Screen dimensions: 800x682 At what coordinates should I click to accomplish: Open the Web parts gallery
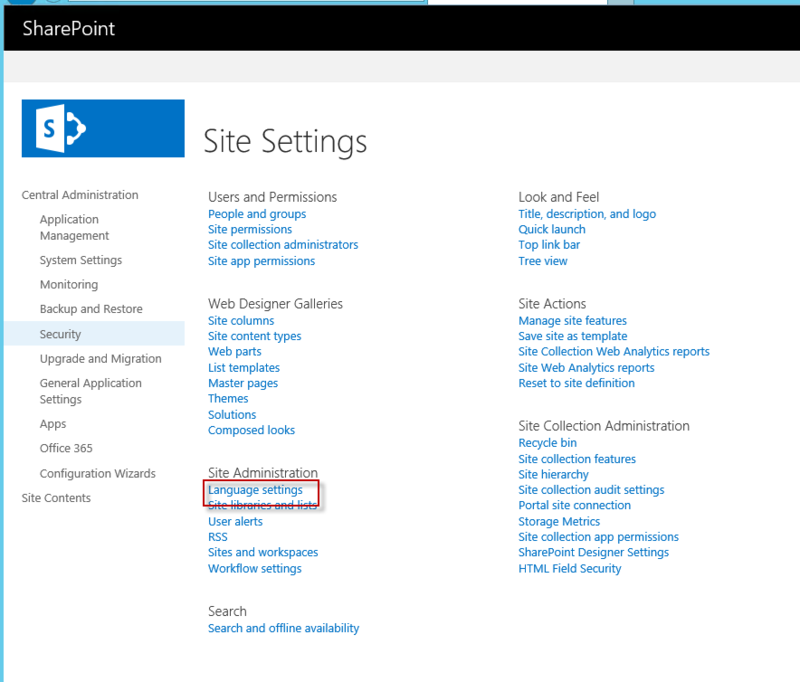tap(235, 351)
